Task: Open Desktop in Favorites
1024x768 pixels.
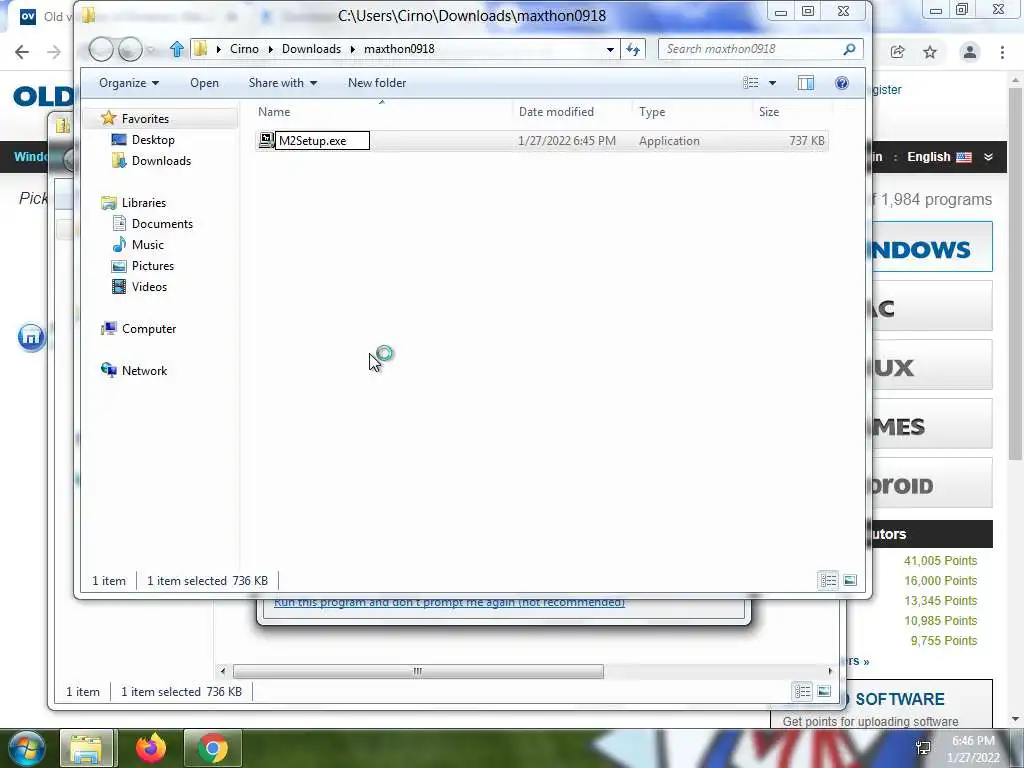Action: point(153,140)
